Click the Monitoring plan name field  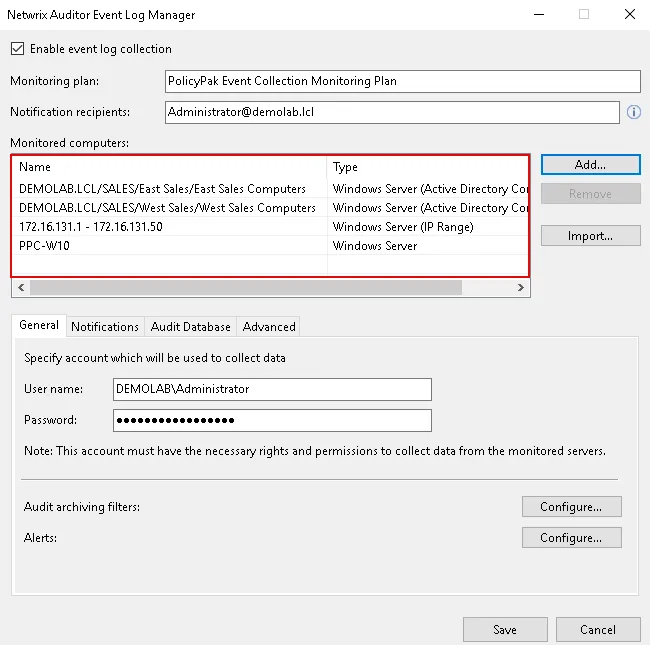point(402,81)
